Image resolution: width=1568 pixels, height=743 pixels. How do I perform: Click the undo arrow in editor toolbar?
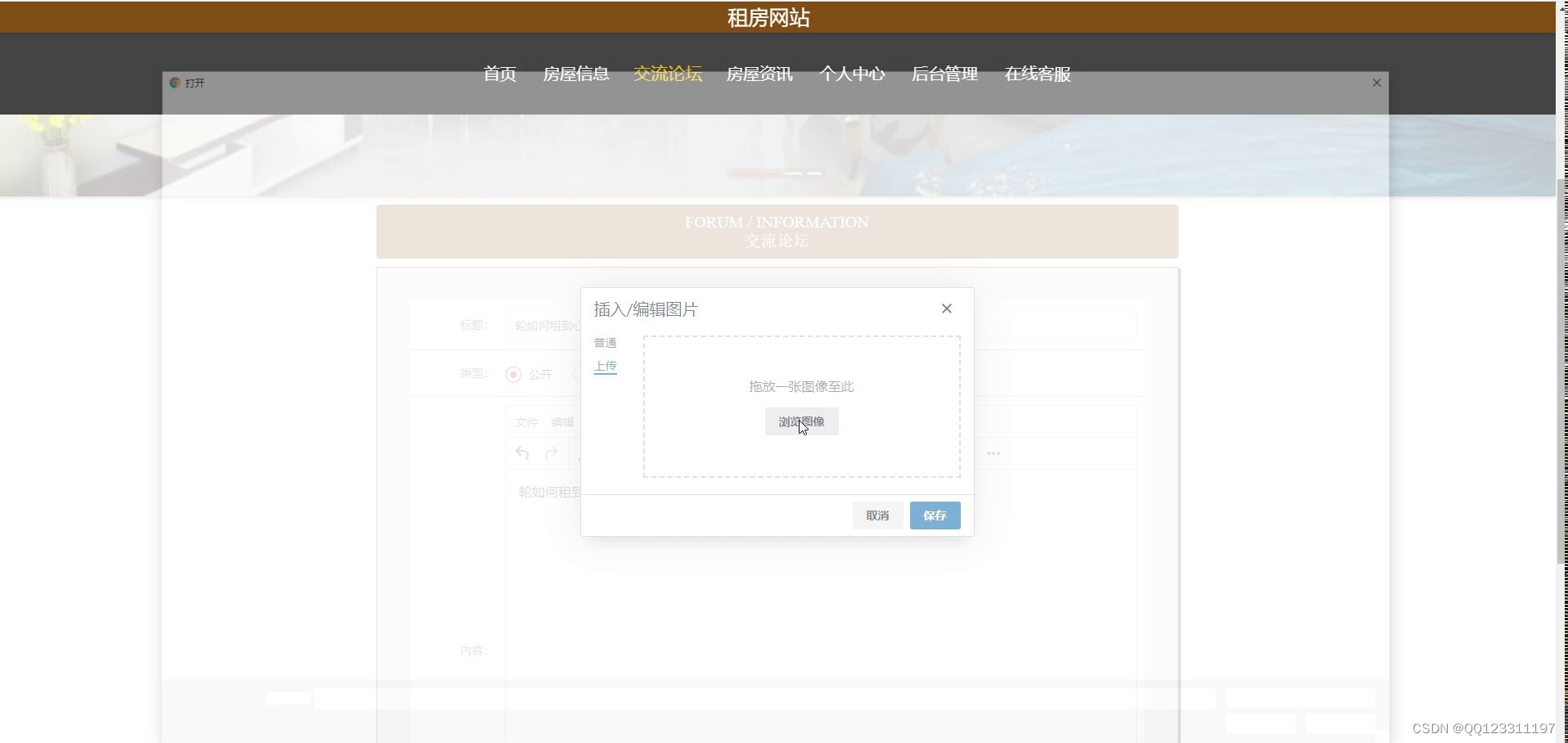pyautogui.click(x=522, y=453)
